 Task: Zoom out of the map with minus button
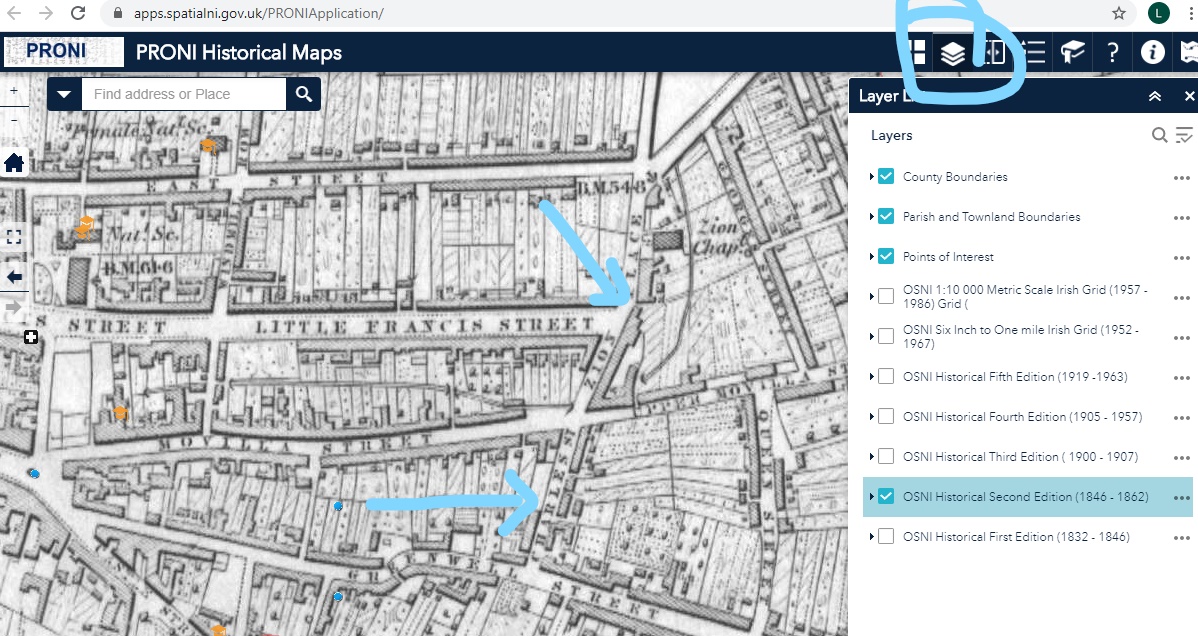14,120
